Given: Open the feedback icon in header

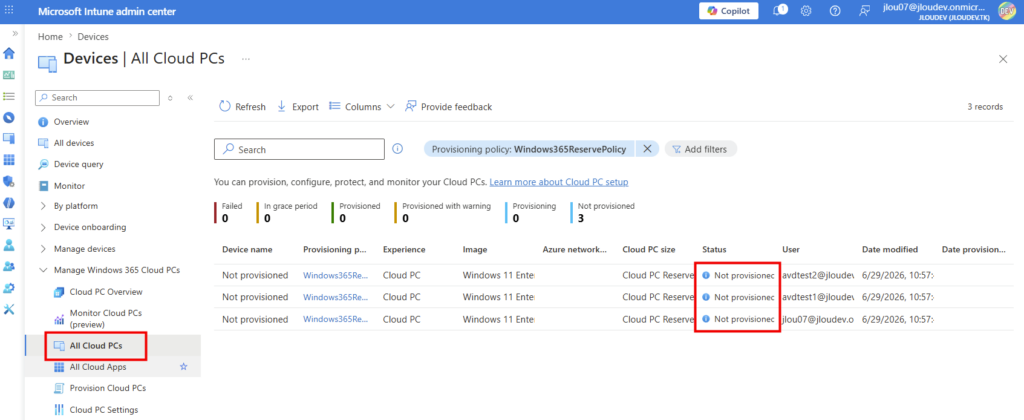Looking at the screenshot, I should tap(865, 11).
